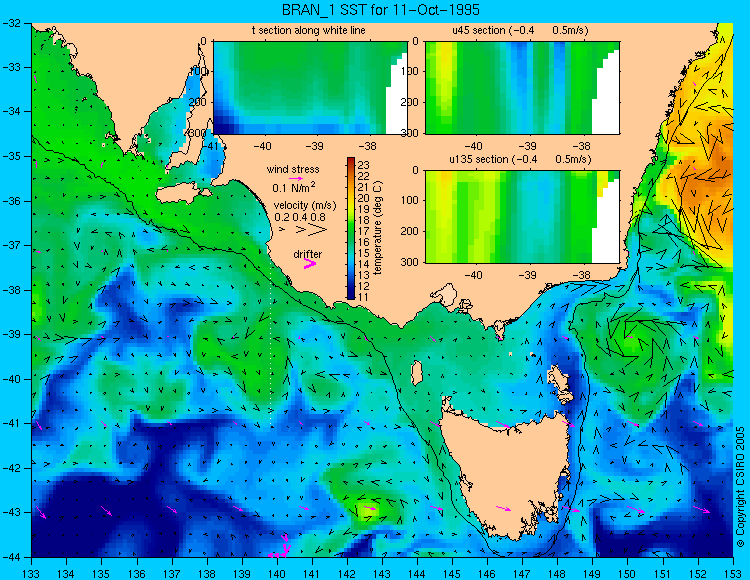Click King Island northwest of Tasmania

(417, 372)
